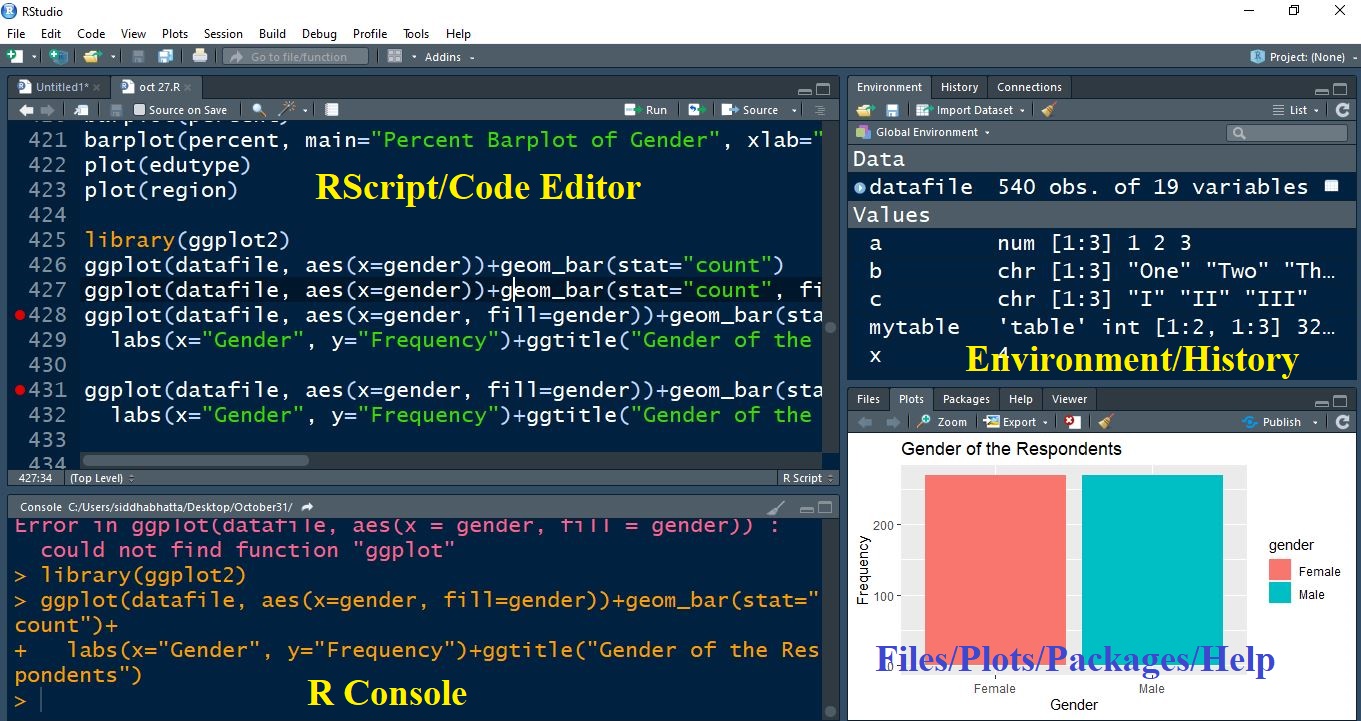This screenshot has height=721, width=1361.
Task: Open the Tools menu
Action: [416, 33]
